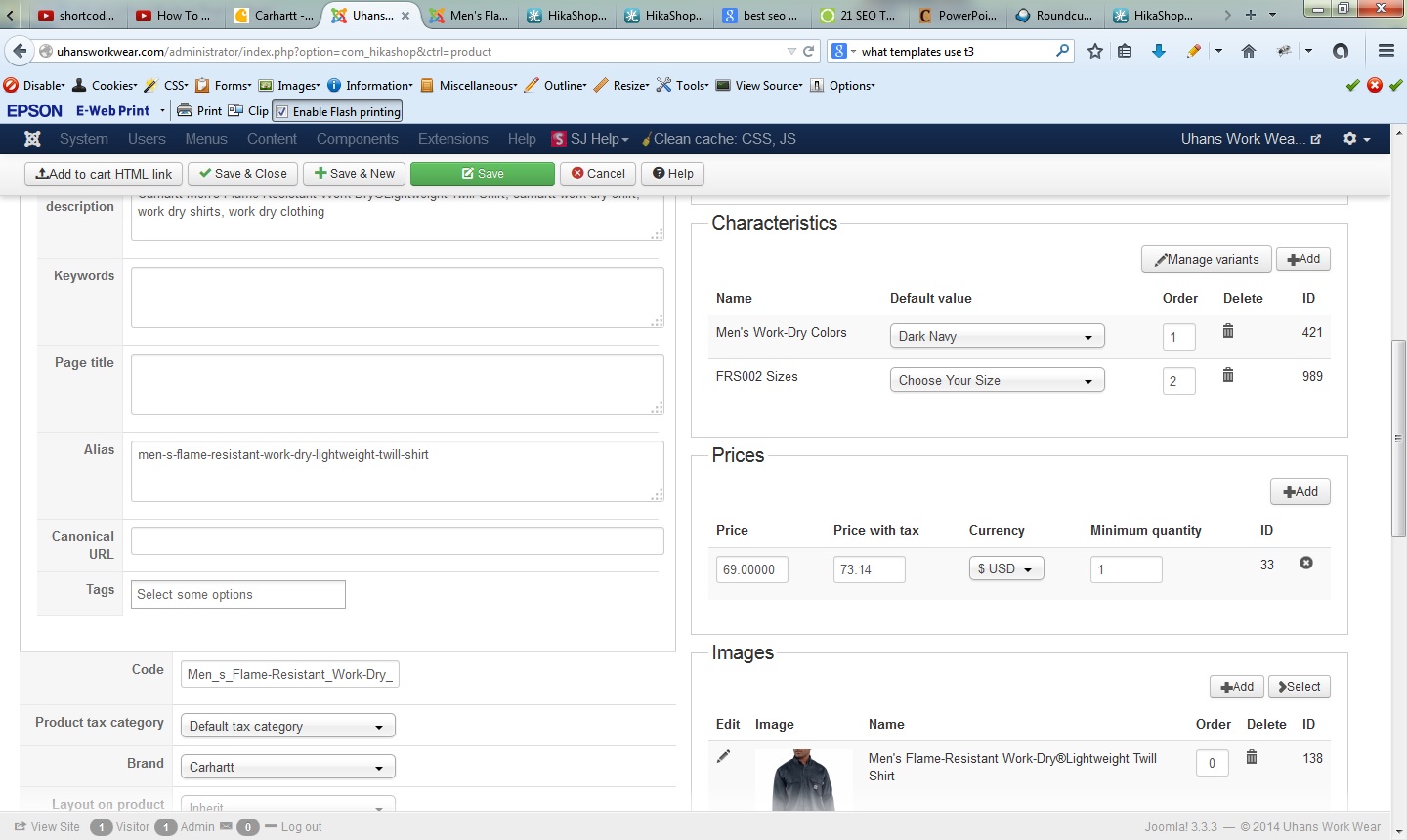Reload the current page
The width and height of the screenshot is (1407, 840).
tap(809, 52)
